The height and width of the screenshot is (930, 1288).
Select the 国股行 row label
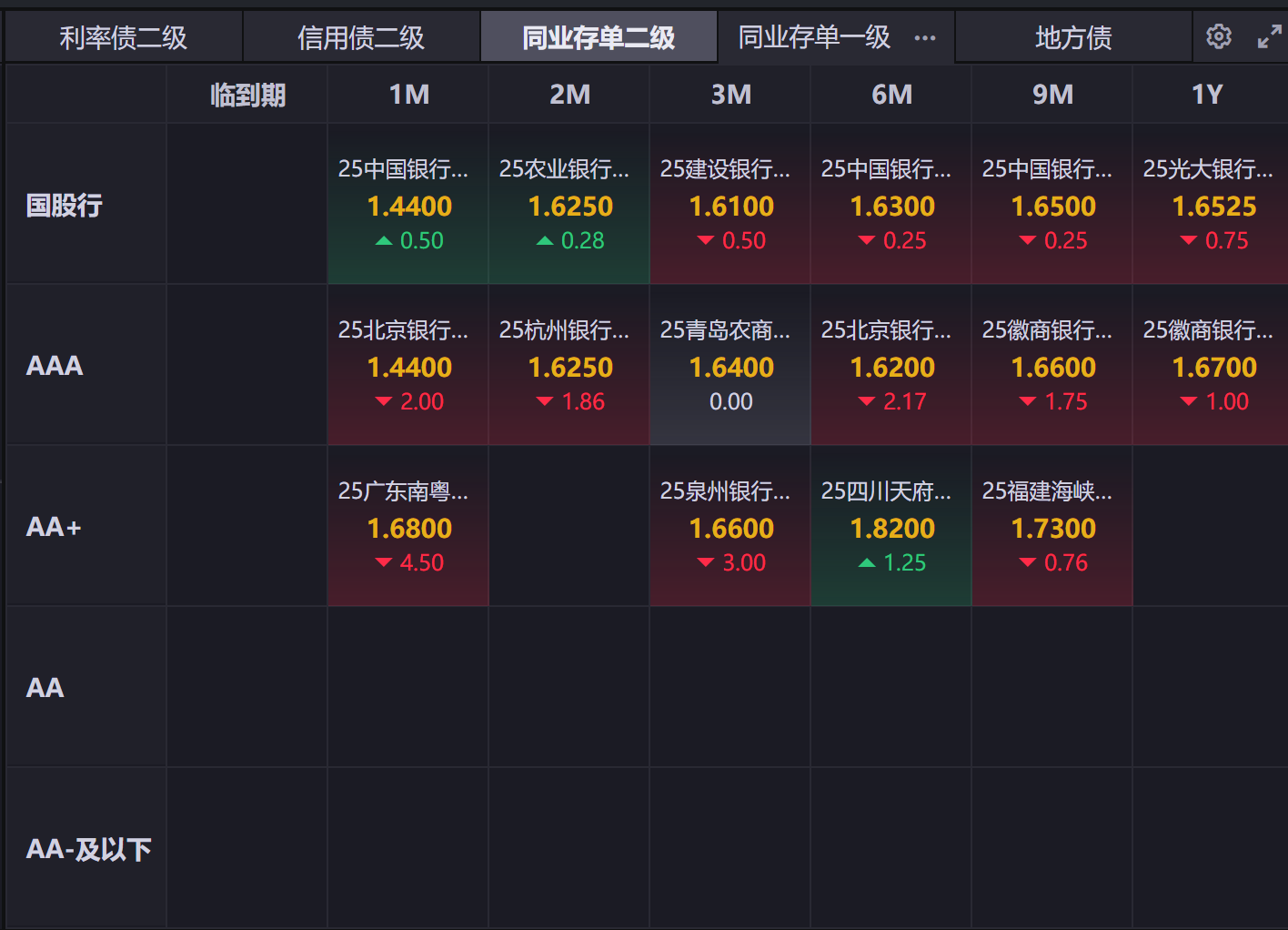(65, 205)
